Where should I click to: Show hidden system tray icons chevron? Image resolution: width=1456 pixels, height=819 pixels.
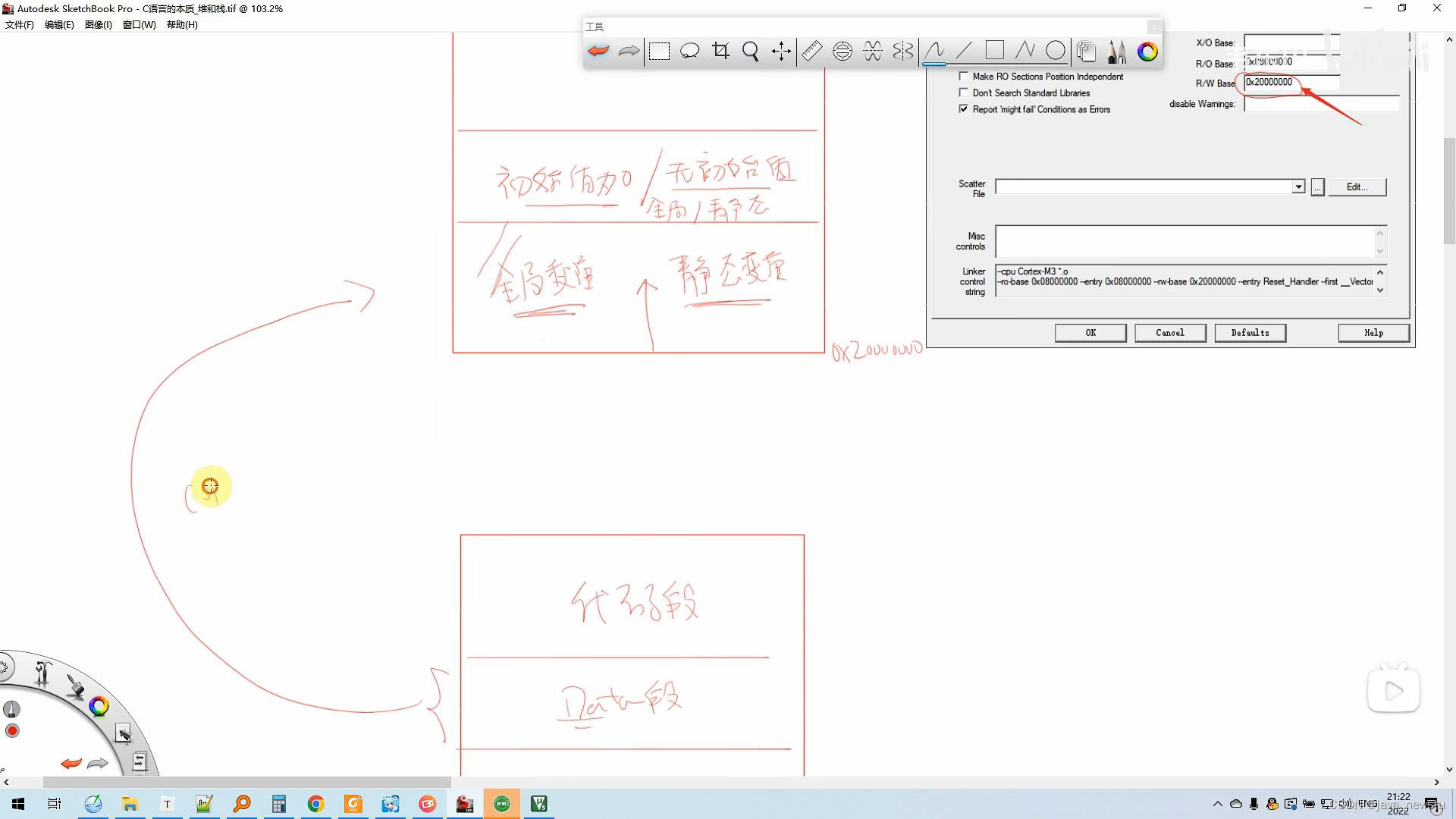(1218, 804)
